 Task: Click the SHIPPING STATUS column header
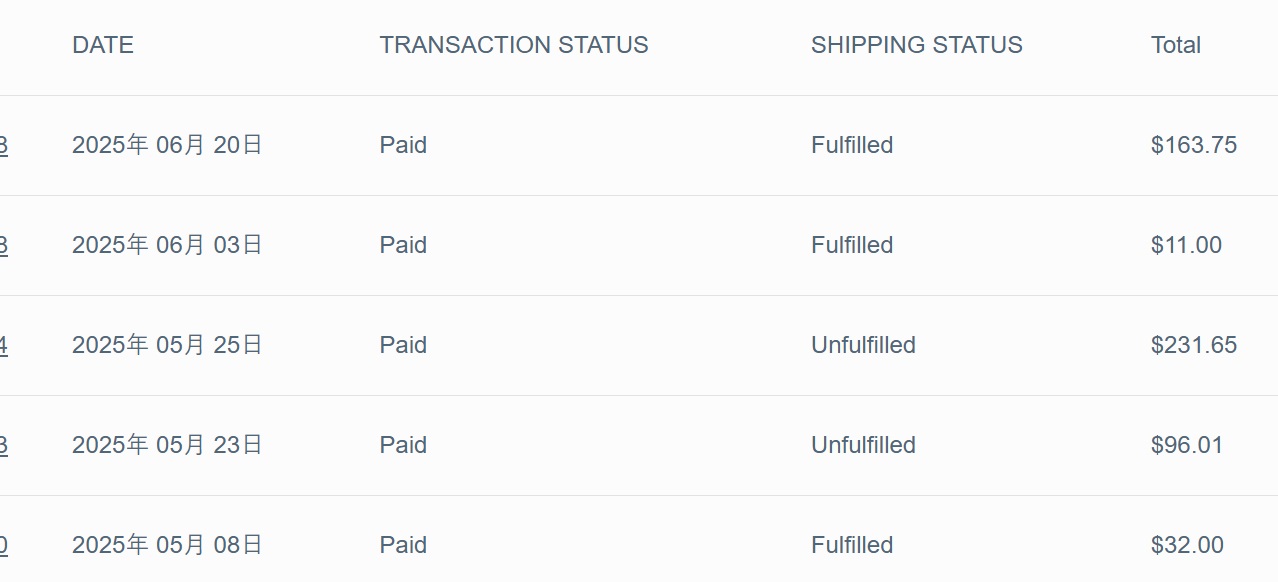(916, 45)
